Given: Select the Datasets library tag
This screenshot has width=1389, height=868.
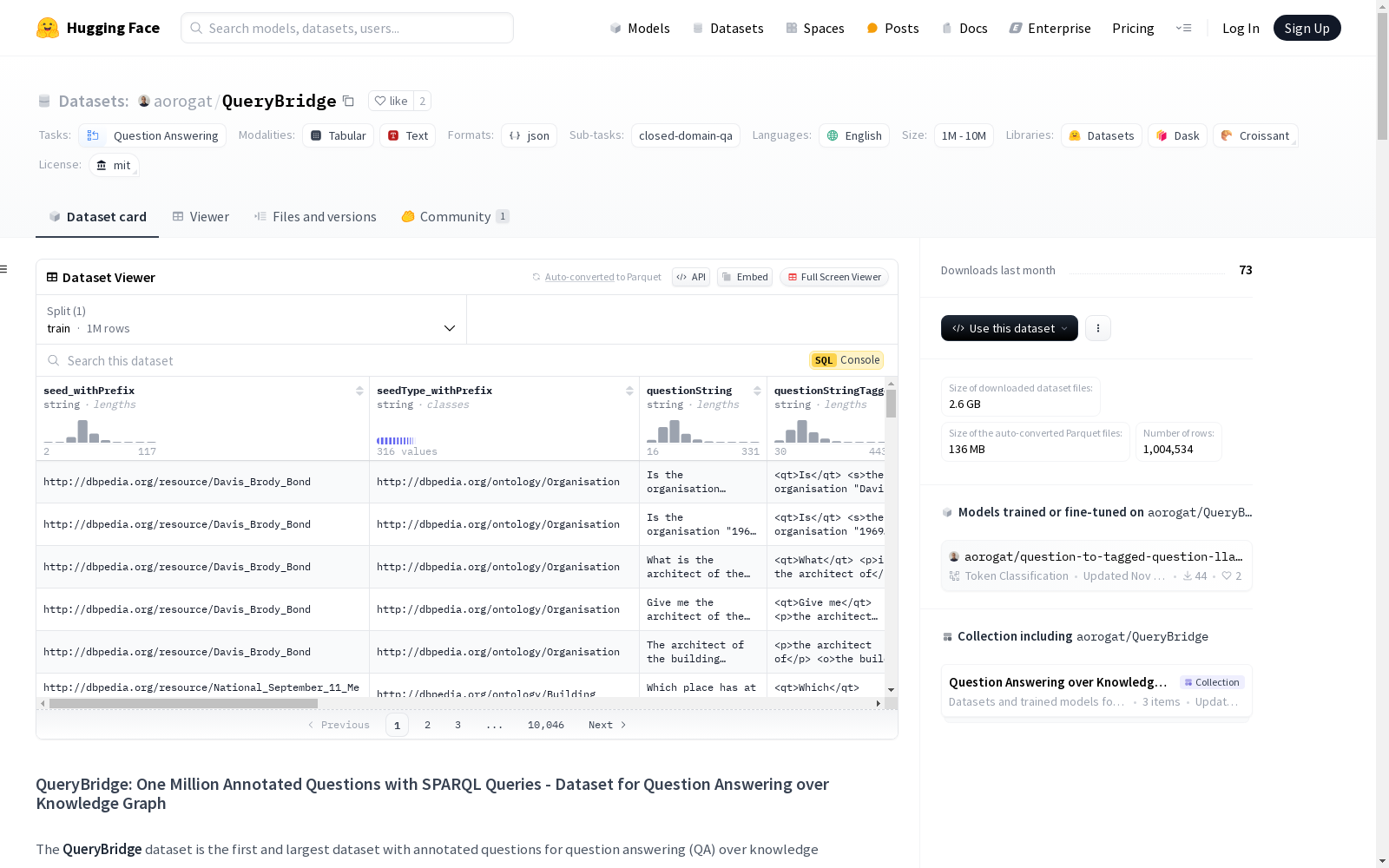Looking at the screenshot, I should pyautogui.click(x=1102, y=135).
